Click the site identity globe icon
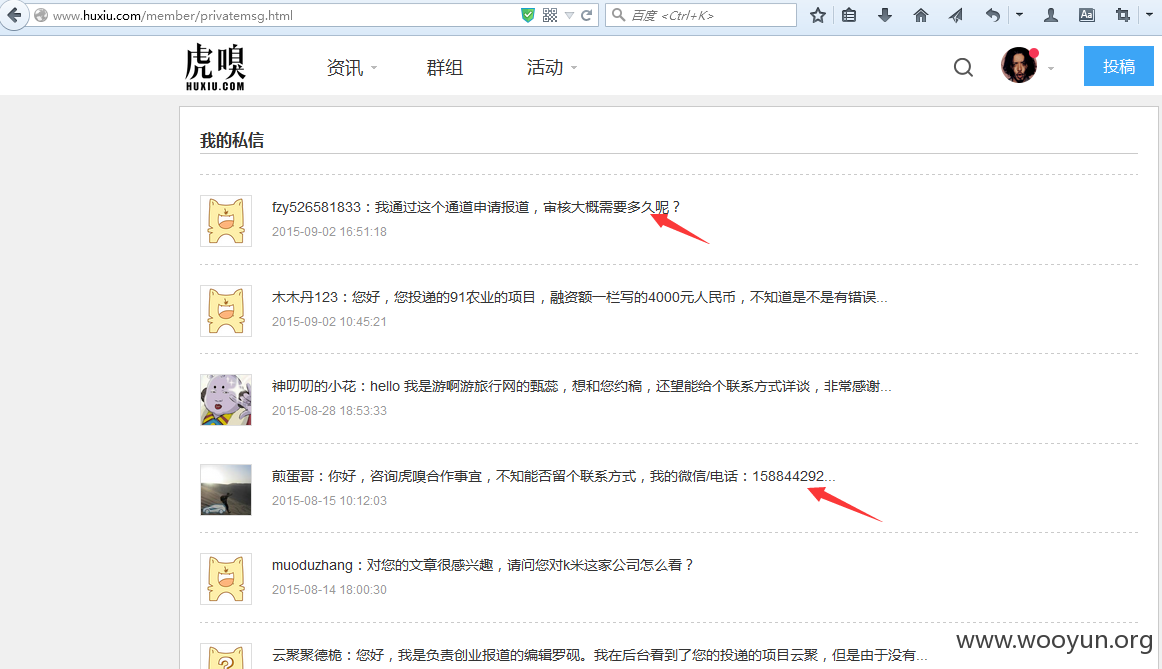 (41, 15)
